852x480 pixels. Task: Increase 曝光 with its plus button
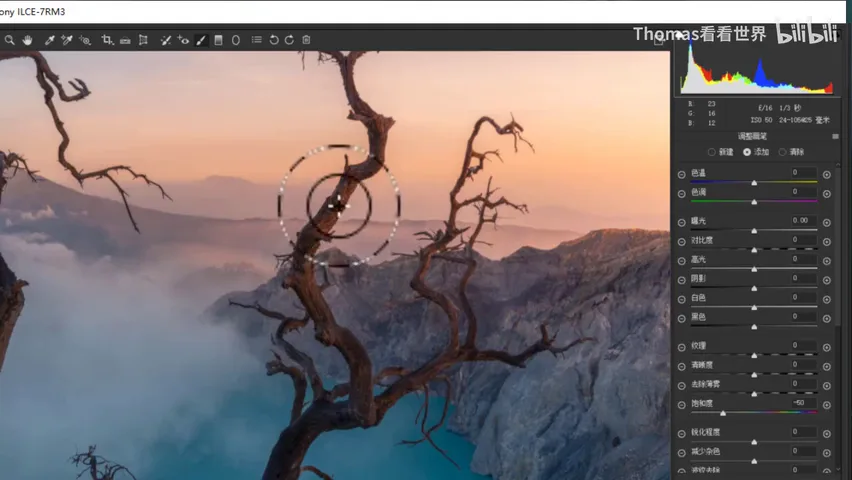[826, 222]
